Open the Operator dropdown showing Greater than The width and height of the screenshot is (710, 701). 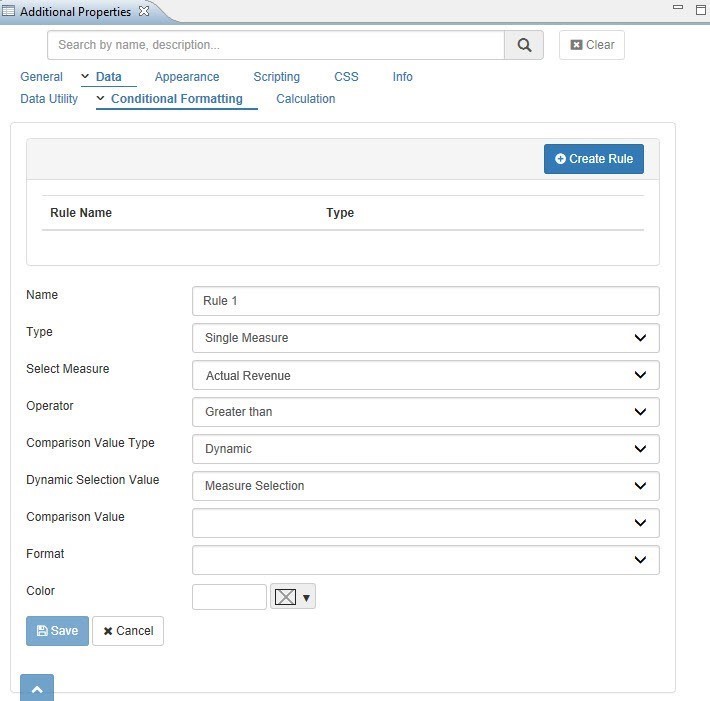click(x=425, y=412)
